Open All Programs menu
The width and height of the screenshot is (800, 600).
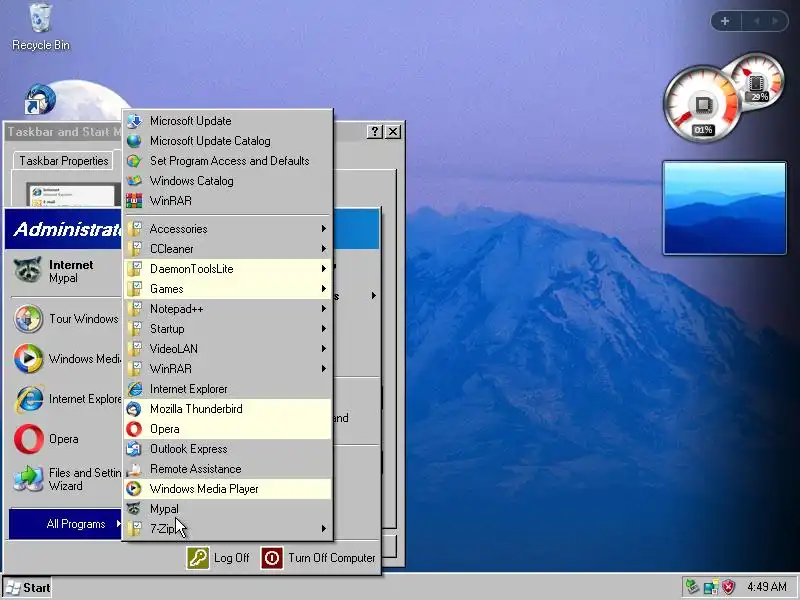click(65, 524)
